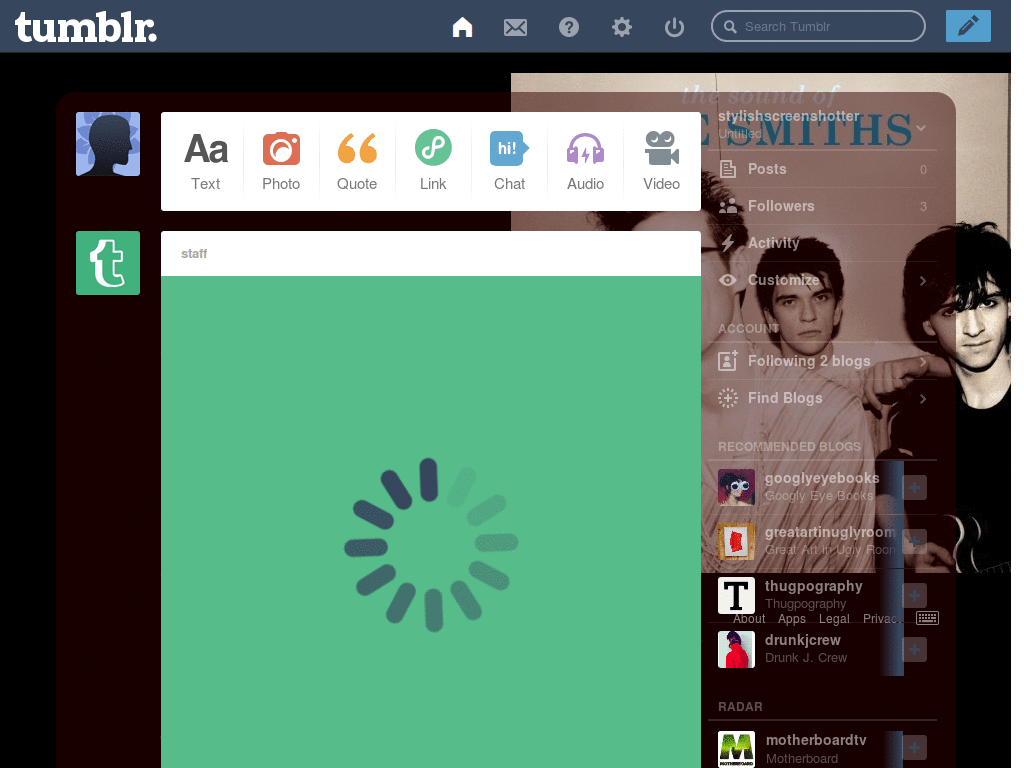Follow greatartinuglyroom with plus button
Viewport: 1024px width, 768px height.
click(914, 541)
